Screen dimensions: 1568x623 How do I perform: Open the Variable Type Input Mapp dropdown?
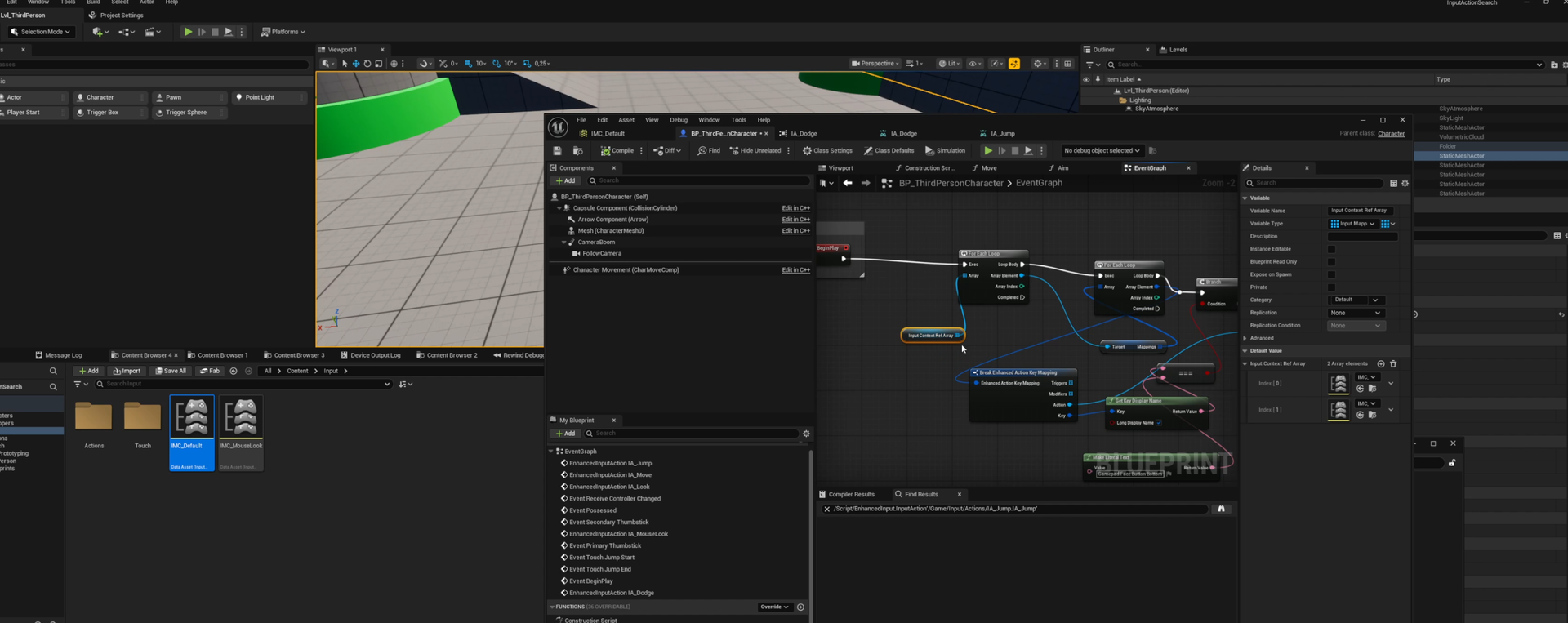click(1353, 224)
